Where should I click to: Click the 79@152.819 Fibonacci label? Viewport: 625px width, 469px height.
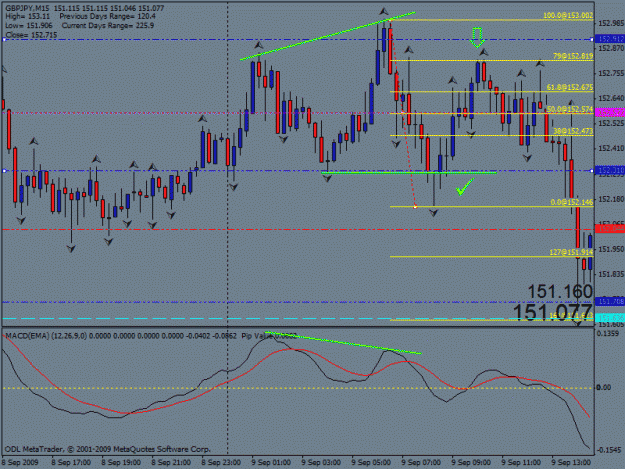pyautogui.click(x=573, y=56)
